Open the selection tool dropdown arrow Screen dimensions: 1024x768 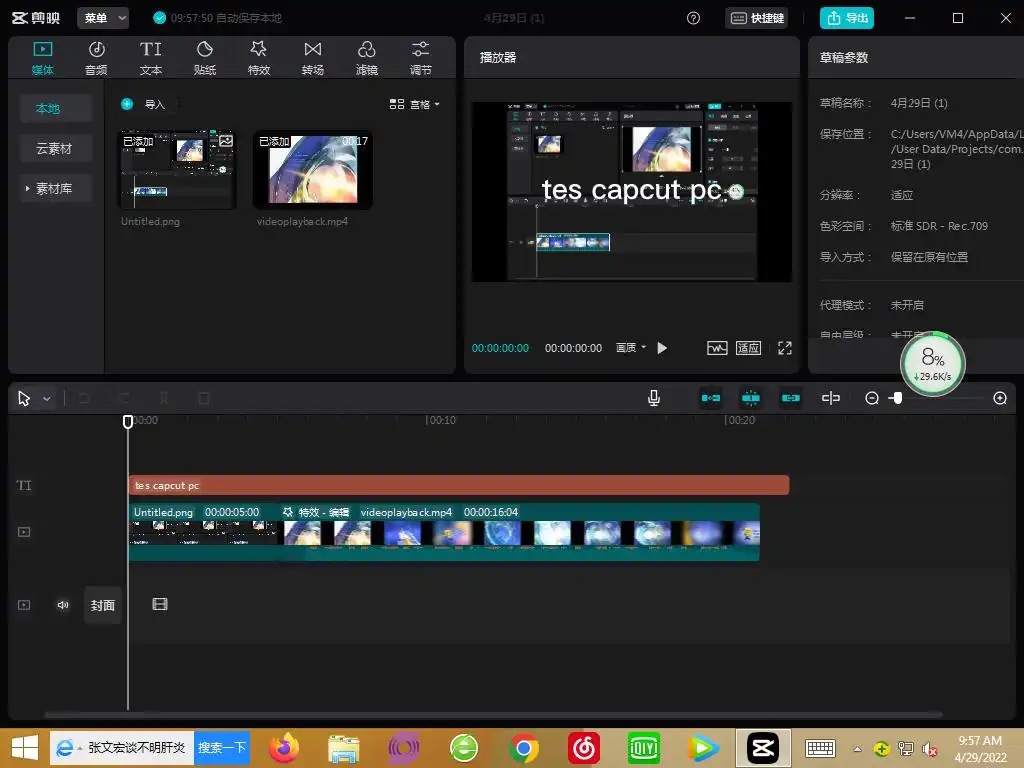[46, 398]
